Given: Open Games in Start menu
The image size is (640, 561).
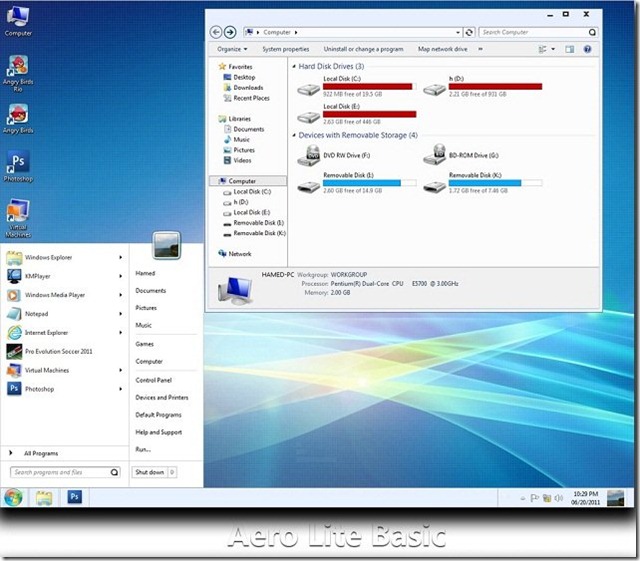Looking at the screenshot, I should point(144,344).
